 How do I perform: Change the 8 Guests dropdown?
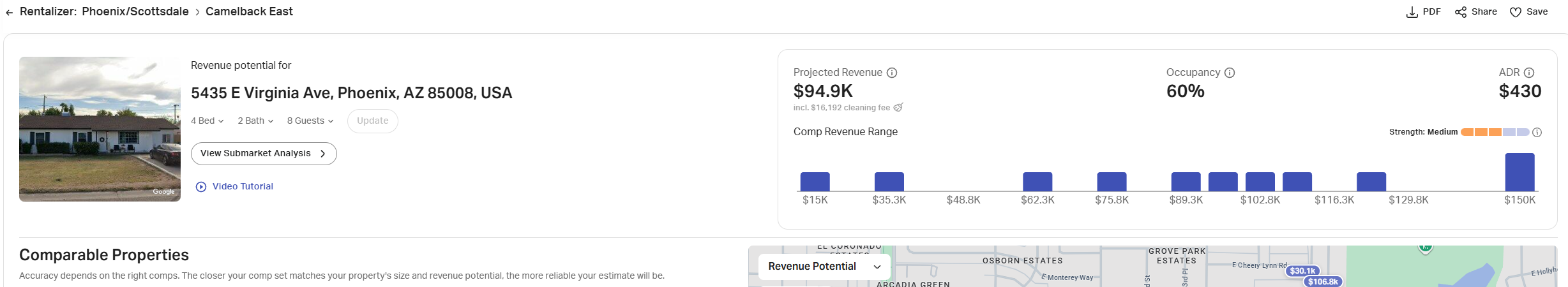[310, 121]
